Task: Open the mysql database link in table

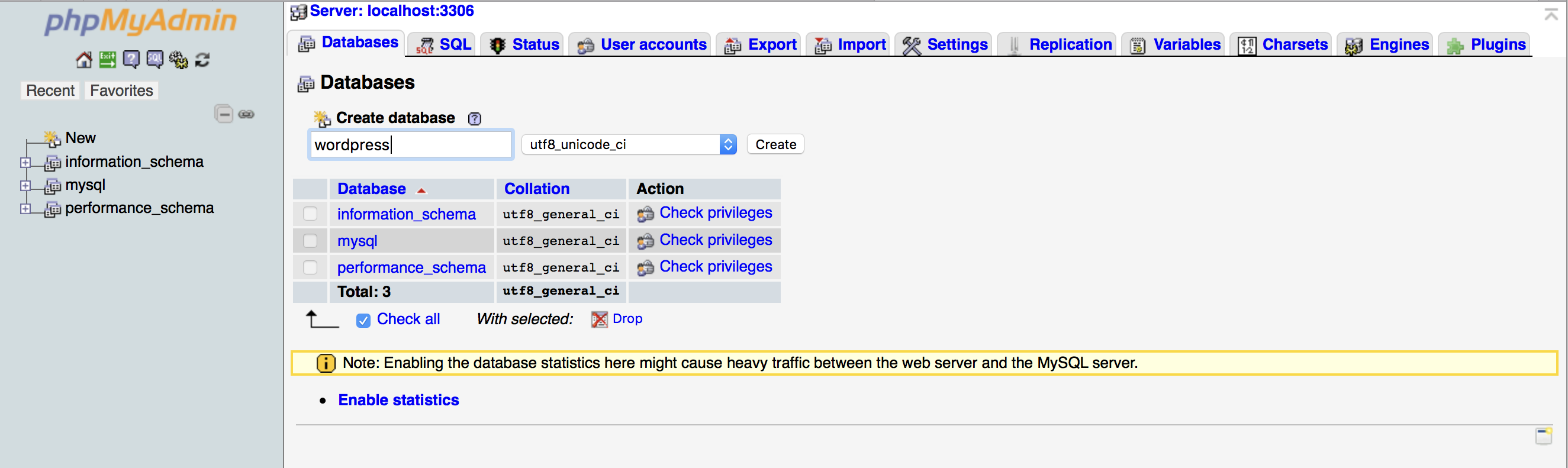Action: point(358,241)
